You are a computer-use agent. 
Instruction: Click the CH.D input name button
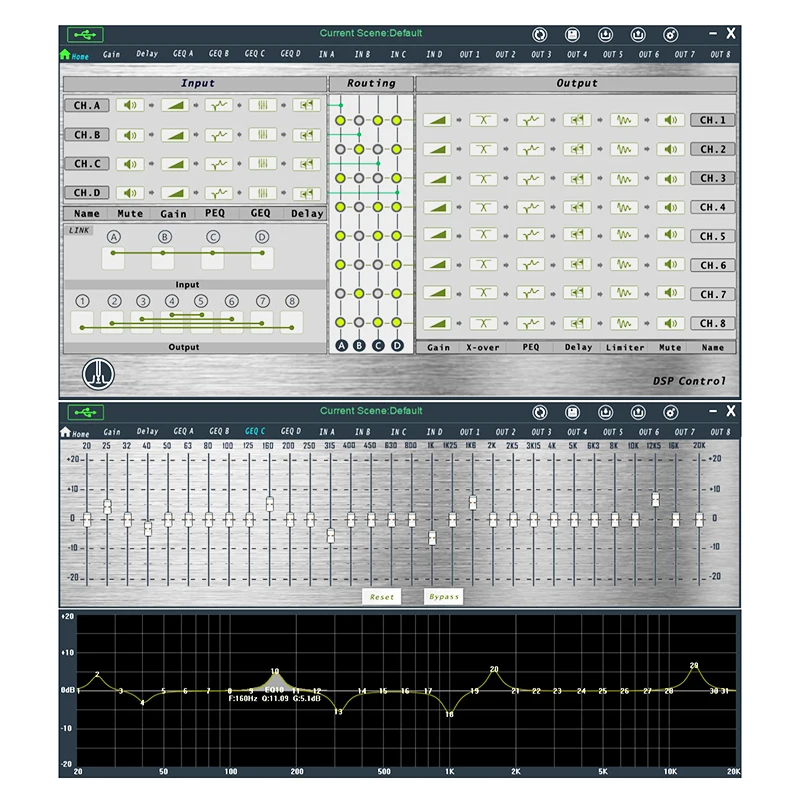[87, 193]
